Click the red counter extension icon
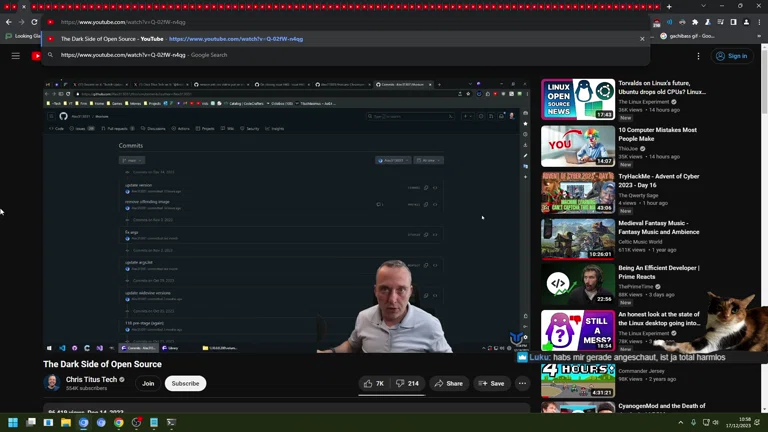The image size is (768, 432). (x=657, y=23)
